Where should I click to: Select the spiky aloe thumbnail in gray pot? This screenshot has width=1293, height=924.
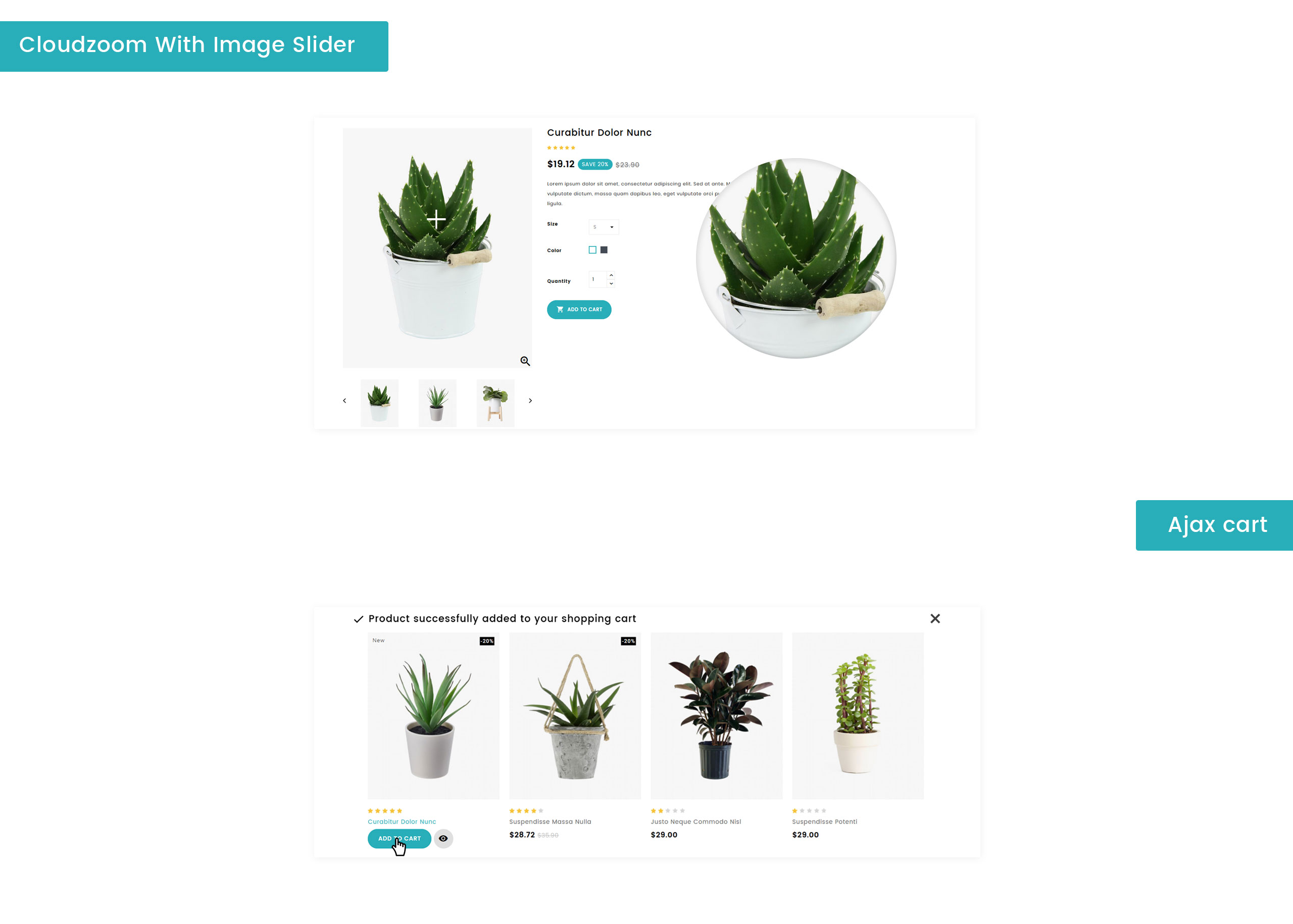[x=437, y=403]
